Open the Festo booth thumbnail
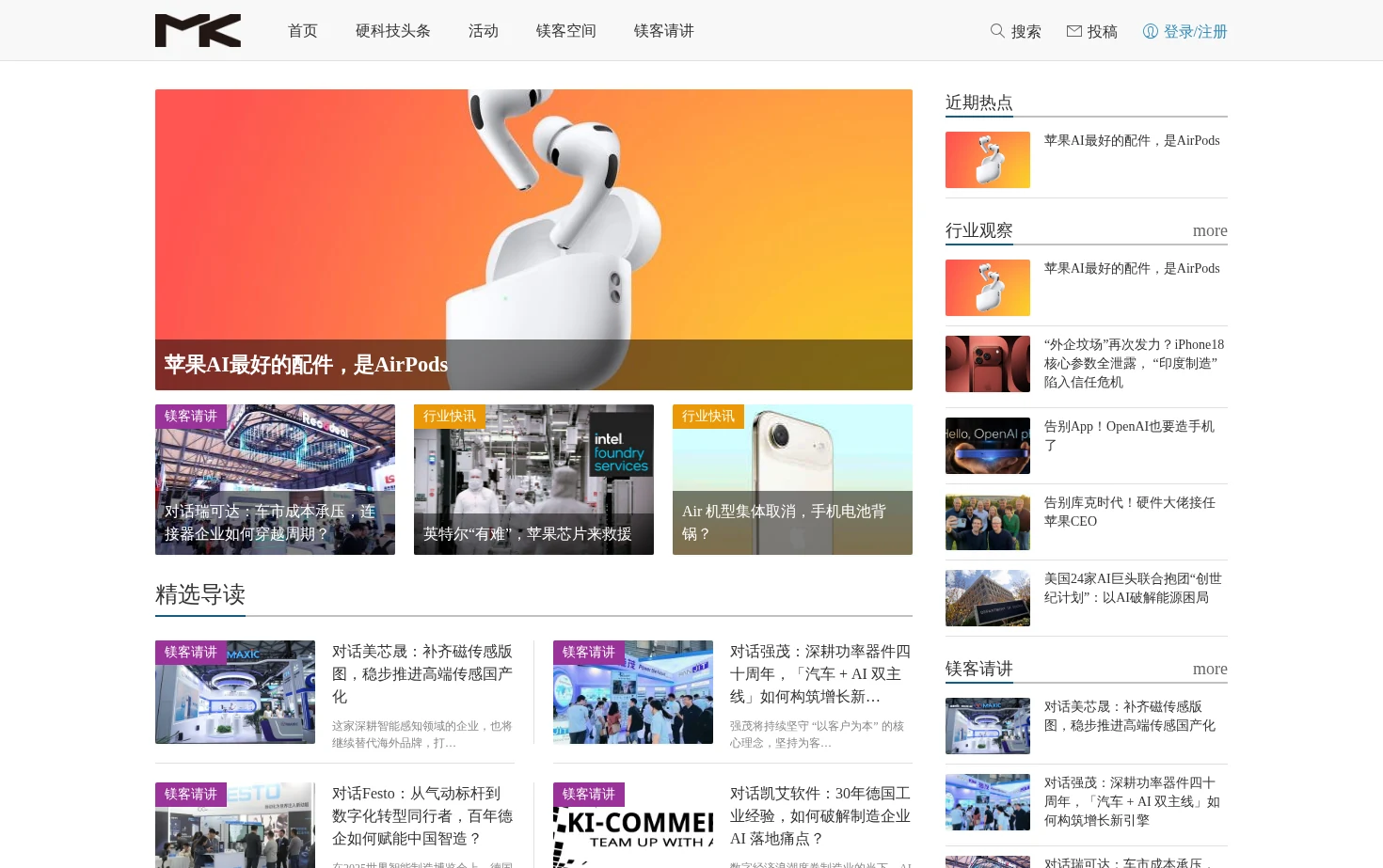This screenshot has width=1383, height=868. [235, 826]
